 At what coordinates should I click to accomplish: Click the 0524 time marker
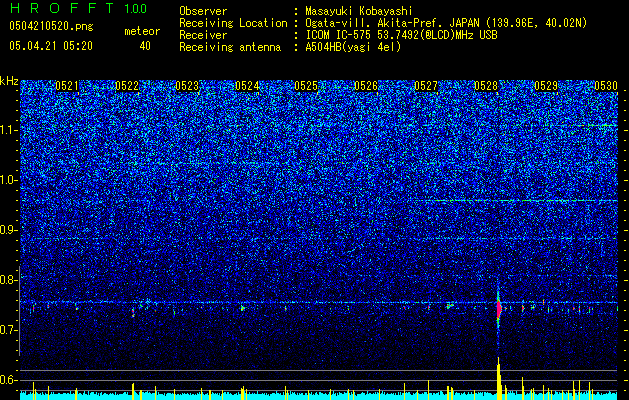coord(247,86)
